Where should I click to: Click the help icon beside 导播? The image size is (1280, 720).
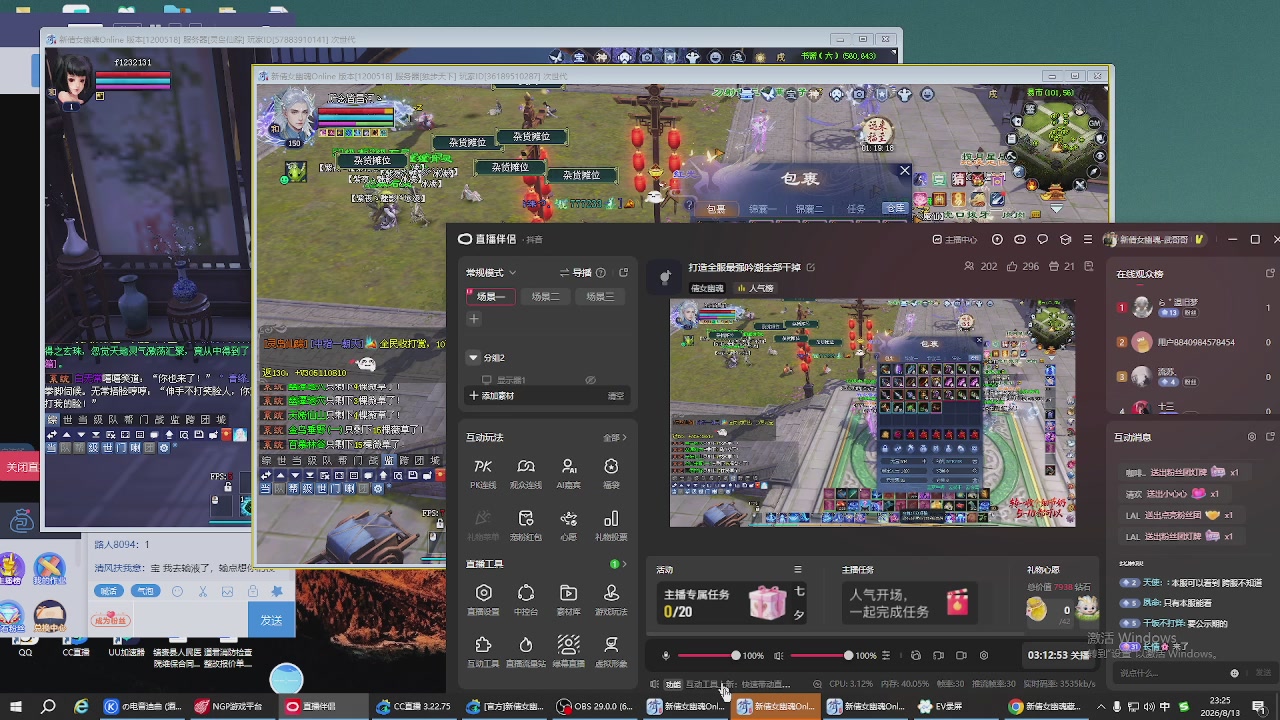(x=600, y=273)
